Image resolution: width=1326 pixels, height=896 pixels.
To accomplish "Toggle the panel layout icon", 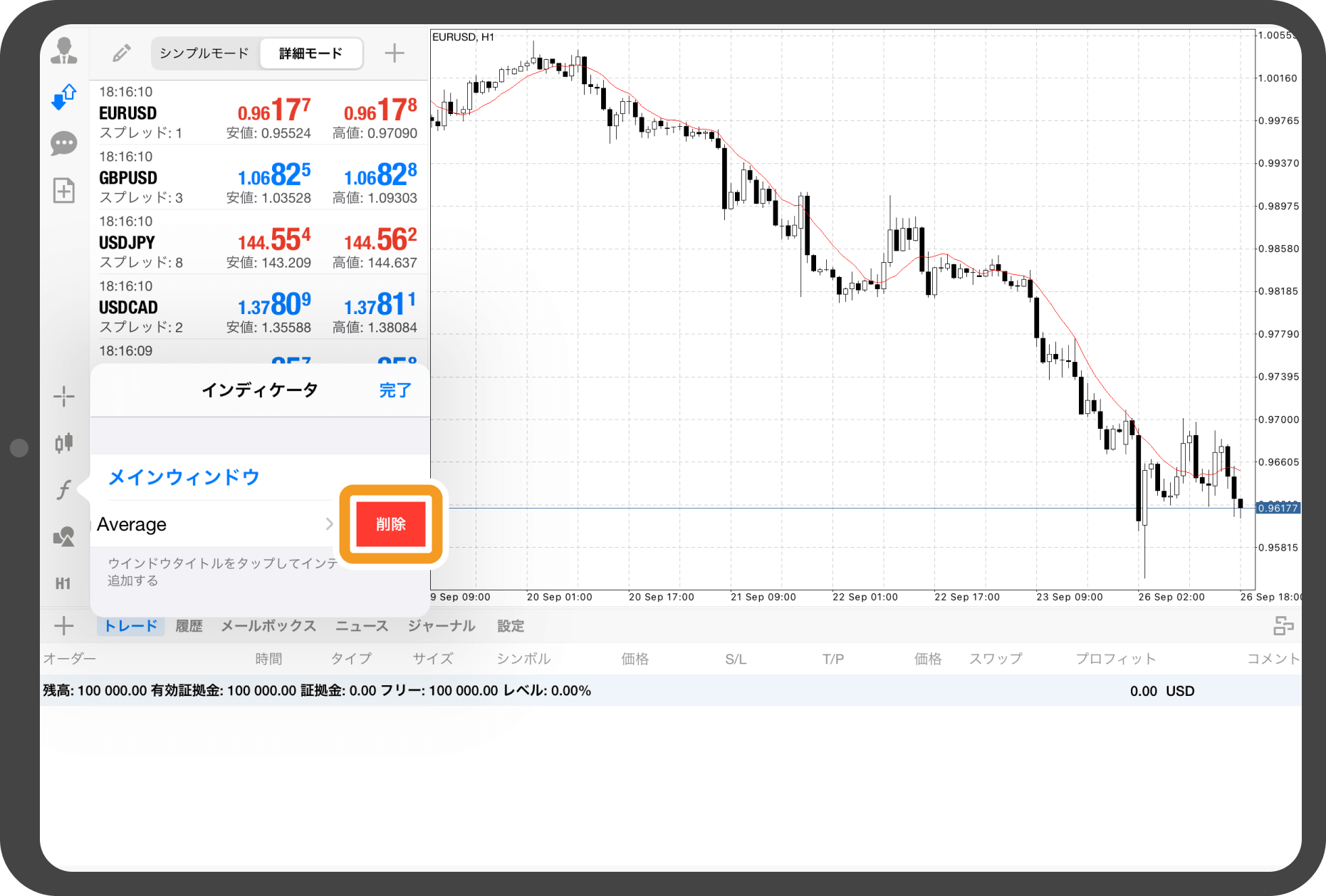I will pos(1283,626).
